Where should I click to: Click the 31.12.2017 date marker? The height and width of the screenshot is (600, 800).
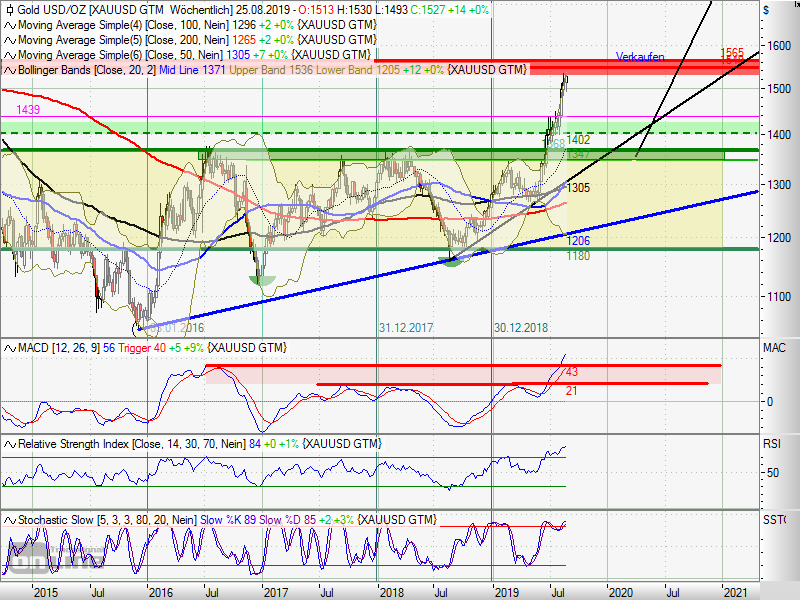(x=406, y=328)
